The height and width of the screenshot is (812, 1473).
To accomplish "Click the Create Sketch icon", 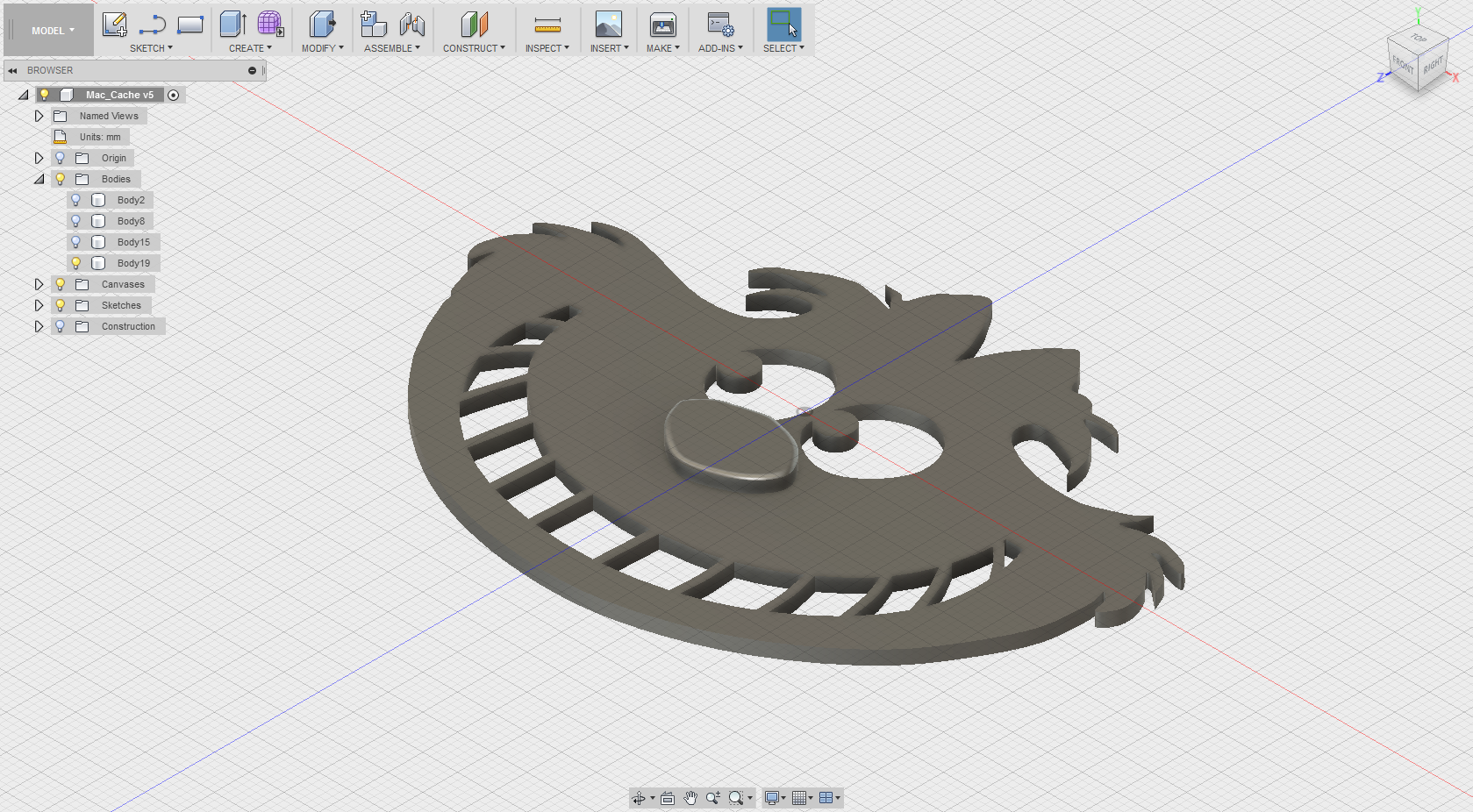I will tap(114, 25).
